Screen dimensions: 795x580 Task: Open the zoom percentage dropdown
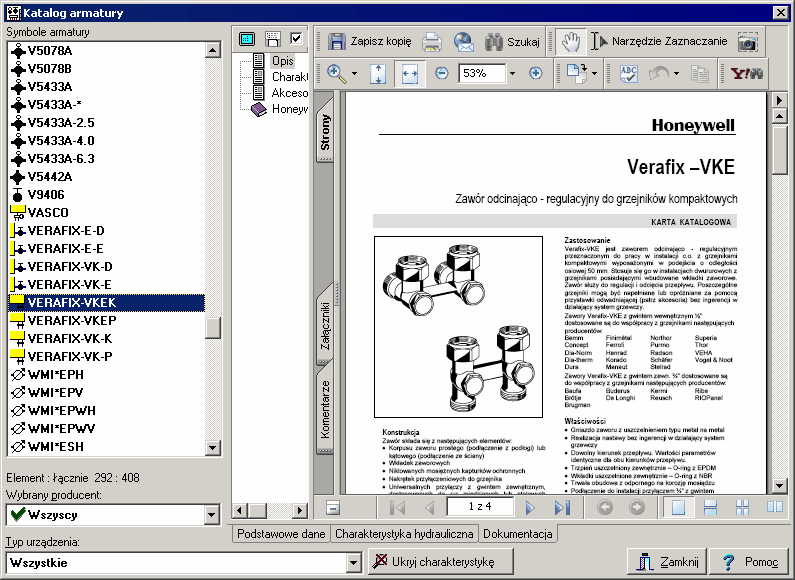[x=512, y=74]
